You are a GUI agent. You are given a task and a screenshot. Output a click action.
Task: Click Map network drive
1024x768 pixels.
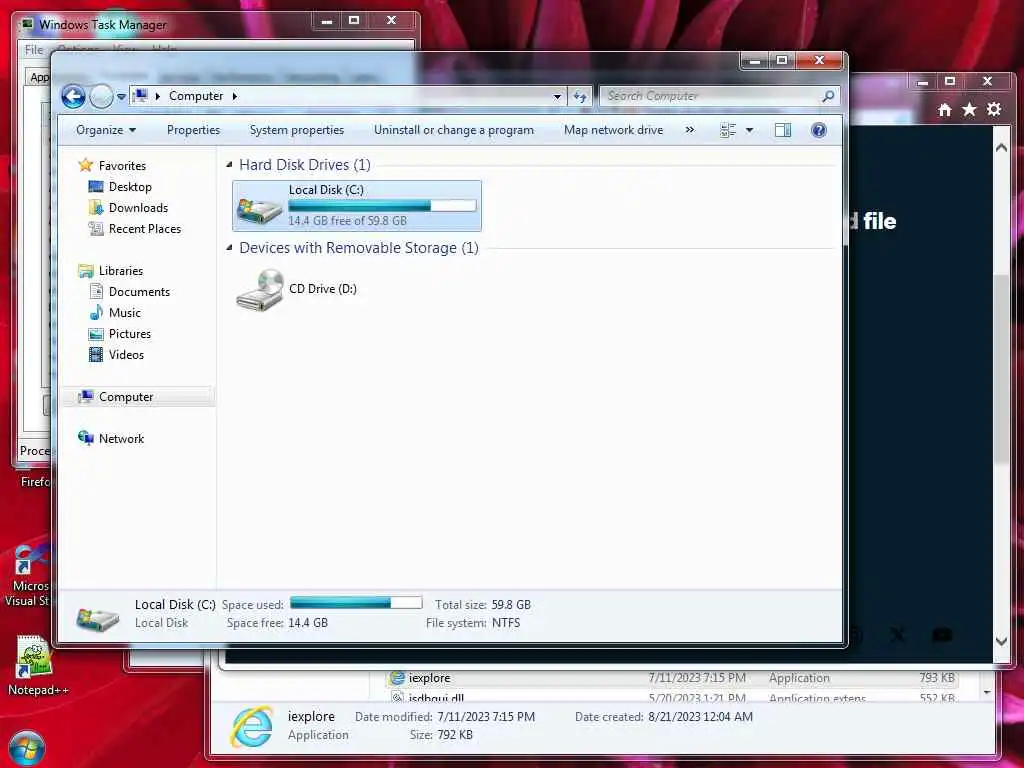(x=613, y=130)
